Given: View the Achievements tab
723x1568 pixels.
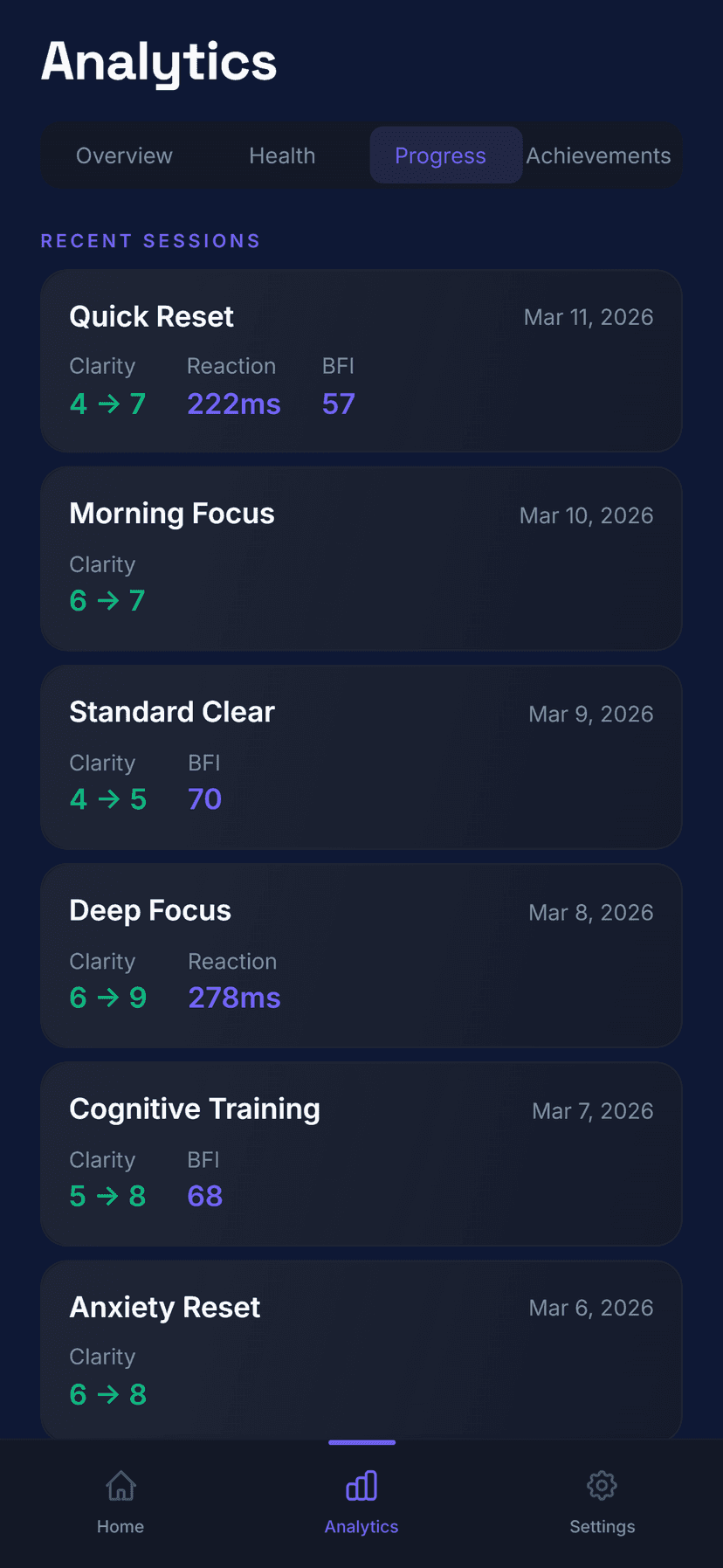Looking at the screenshot, I should pos(598,155).
